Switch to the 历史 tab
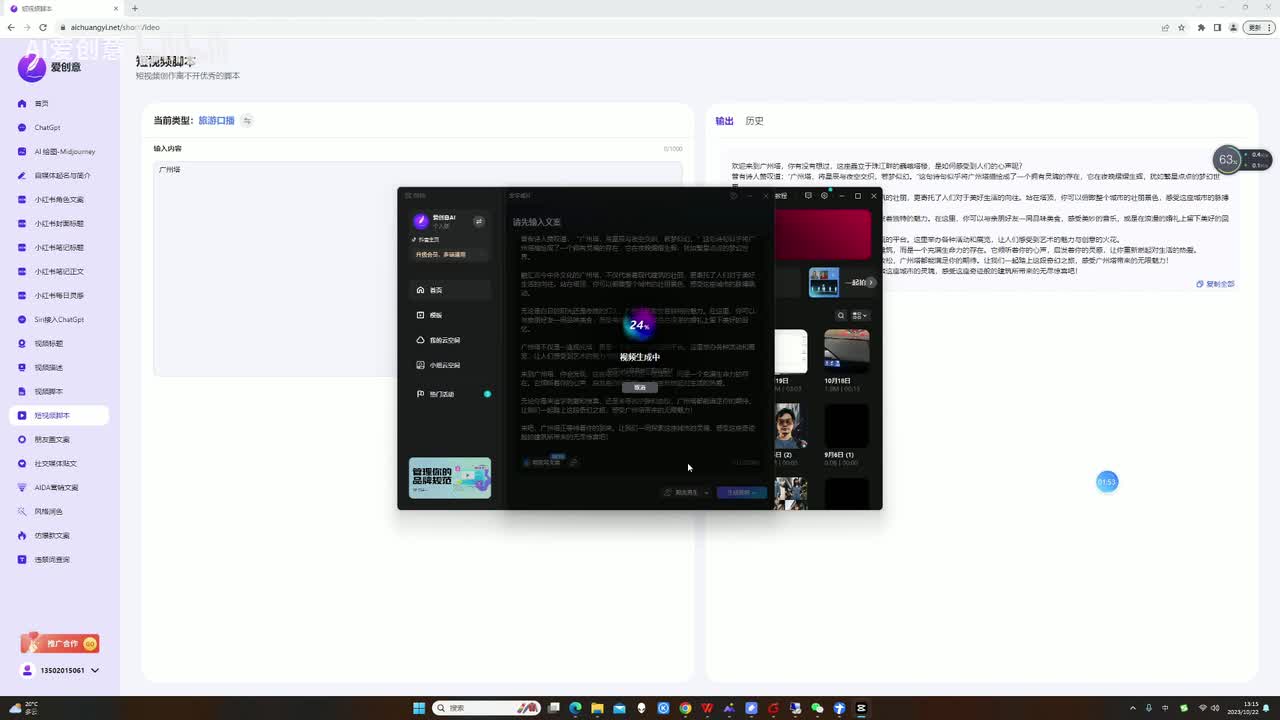Viewport: 1280px width, 720px height. 754,121
